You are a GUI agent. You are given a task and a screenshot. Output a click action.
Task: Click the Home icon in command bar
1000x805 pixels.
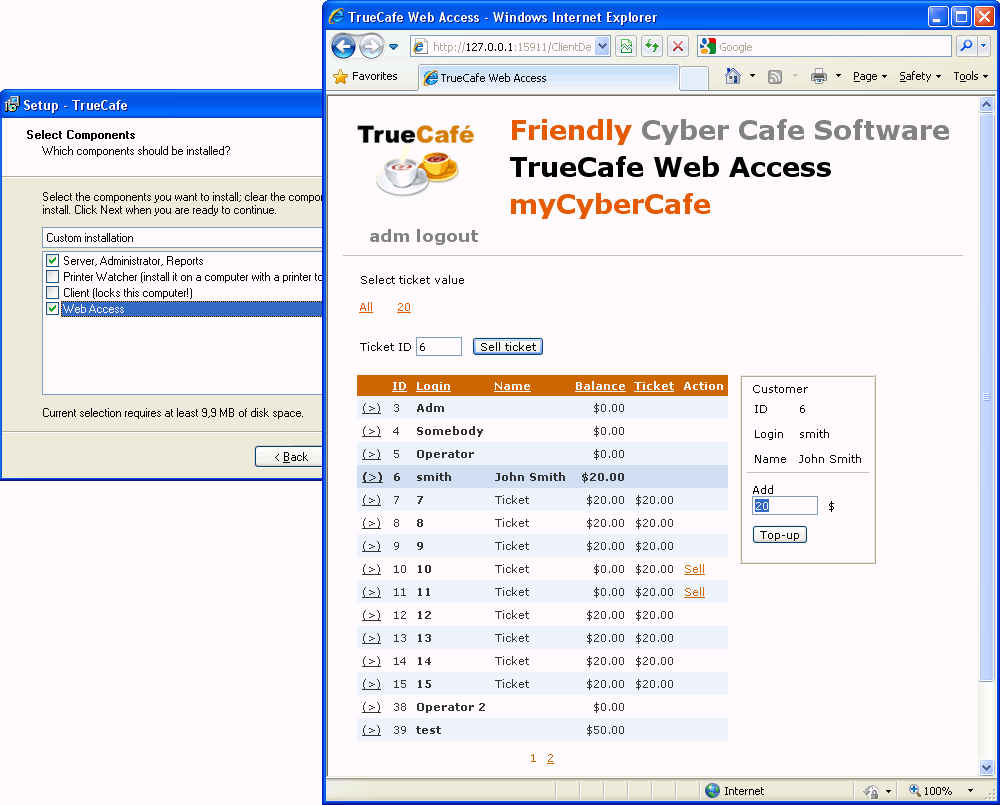tap(733, 77)
